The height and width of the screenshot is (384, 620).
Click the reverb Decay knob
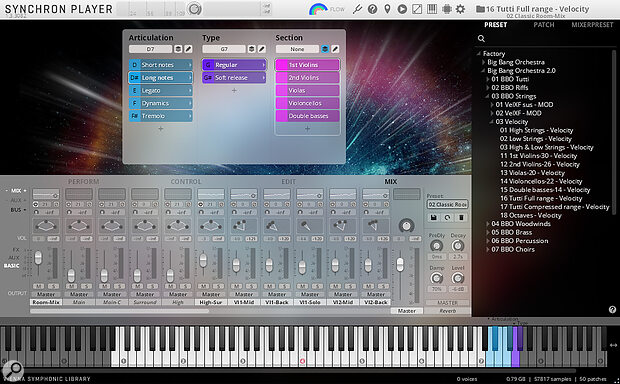(457, 246)
